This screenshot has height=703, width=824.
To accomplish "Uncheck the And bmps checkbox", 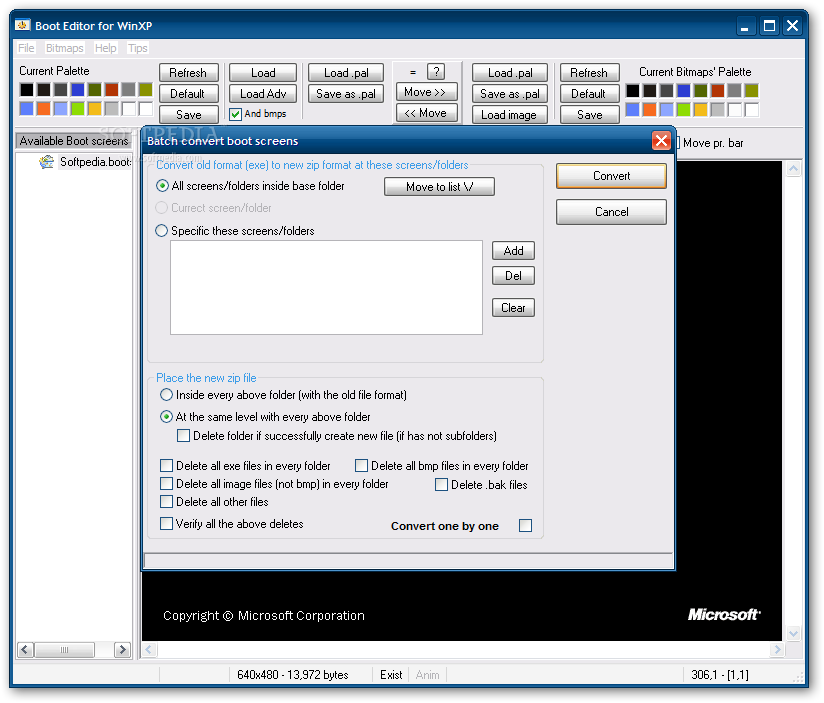I will [236, 114].
